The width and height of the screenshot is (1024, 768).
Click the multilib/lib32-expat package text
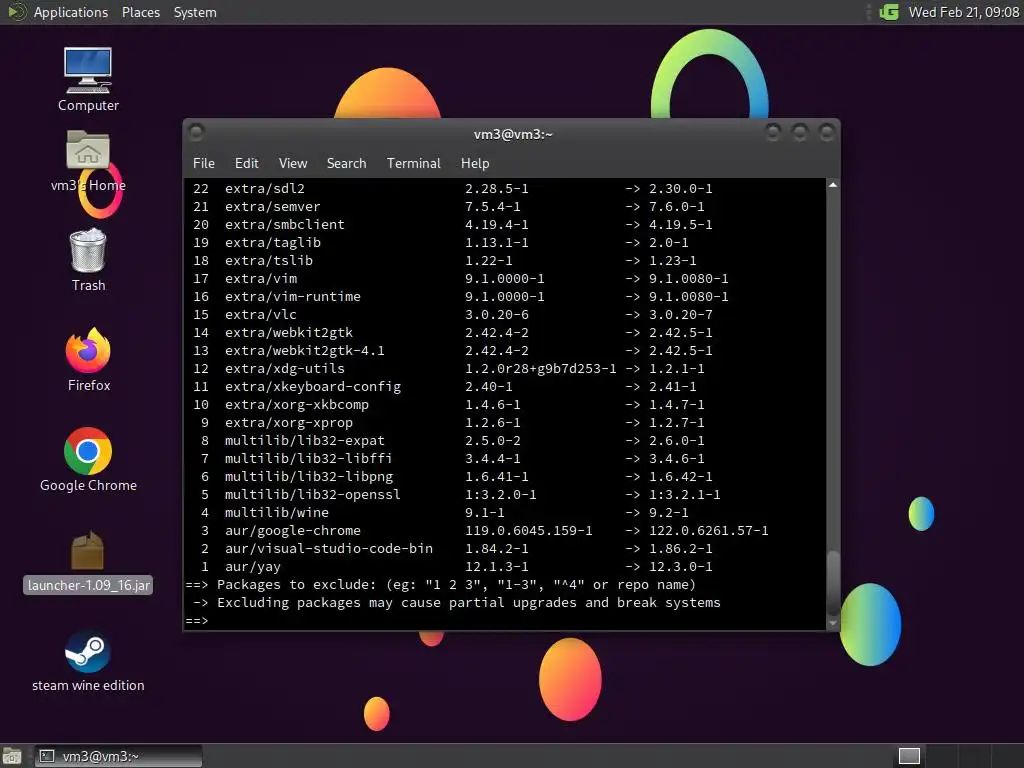(x=304, y=441)
